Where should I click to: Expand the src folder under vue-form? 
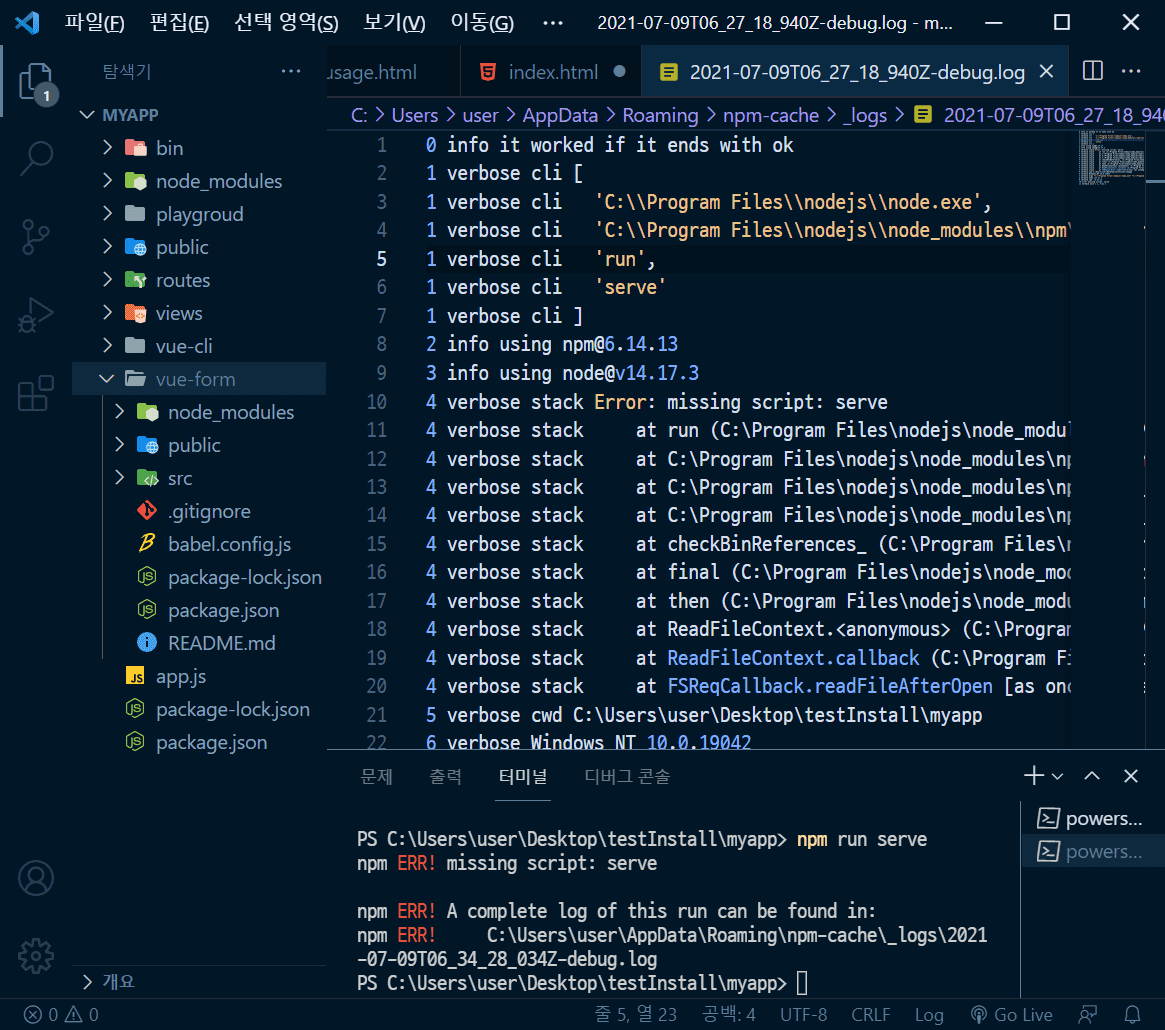[x=199, y=478]
